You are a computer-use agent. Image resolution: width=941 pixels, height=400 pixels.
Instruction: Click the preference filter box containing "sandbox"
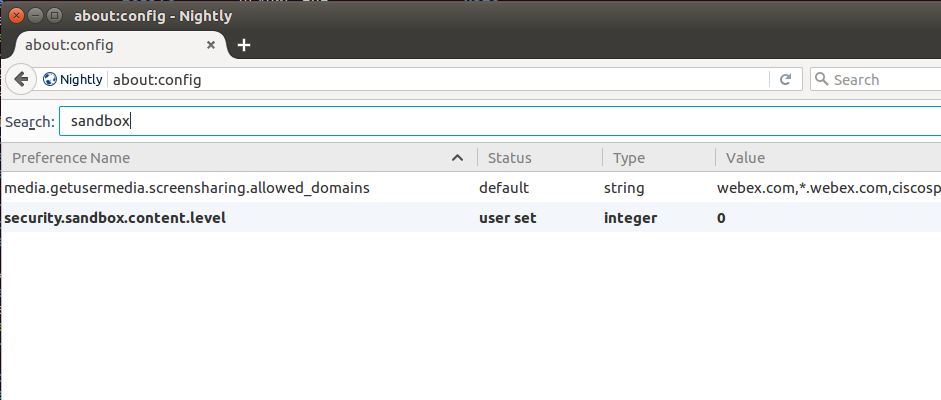coord(500,121)
